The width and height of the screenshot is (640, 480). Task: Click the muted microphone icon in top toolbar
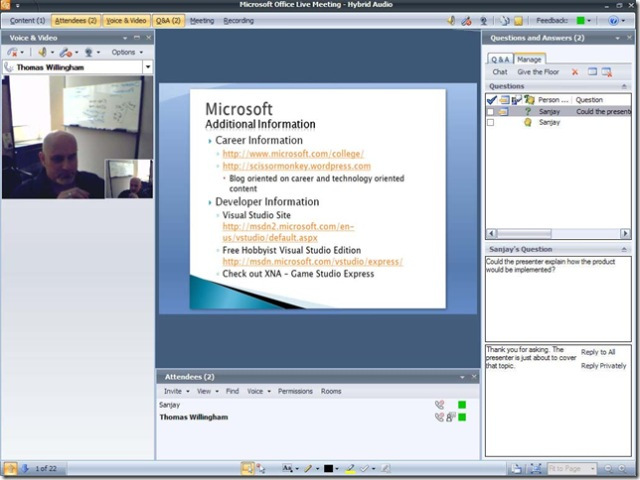467,20
